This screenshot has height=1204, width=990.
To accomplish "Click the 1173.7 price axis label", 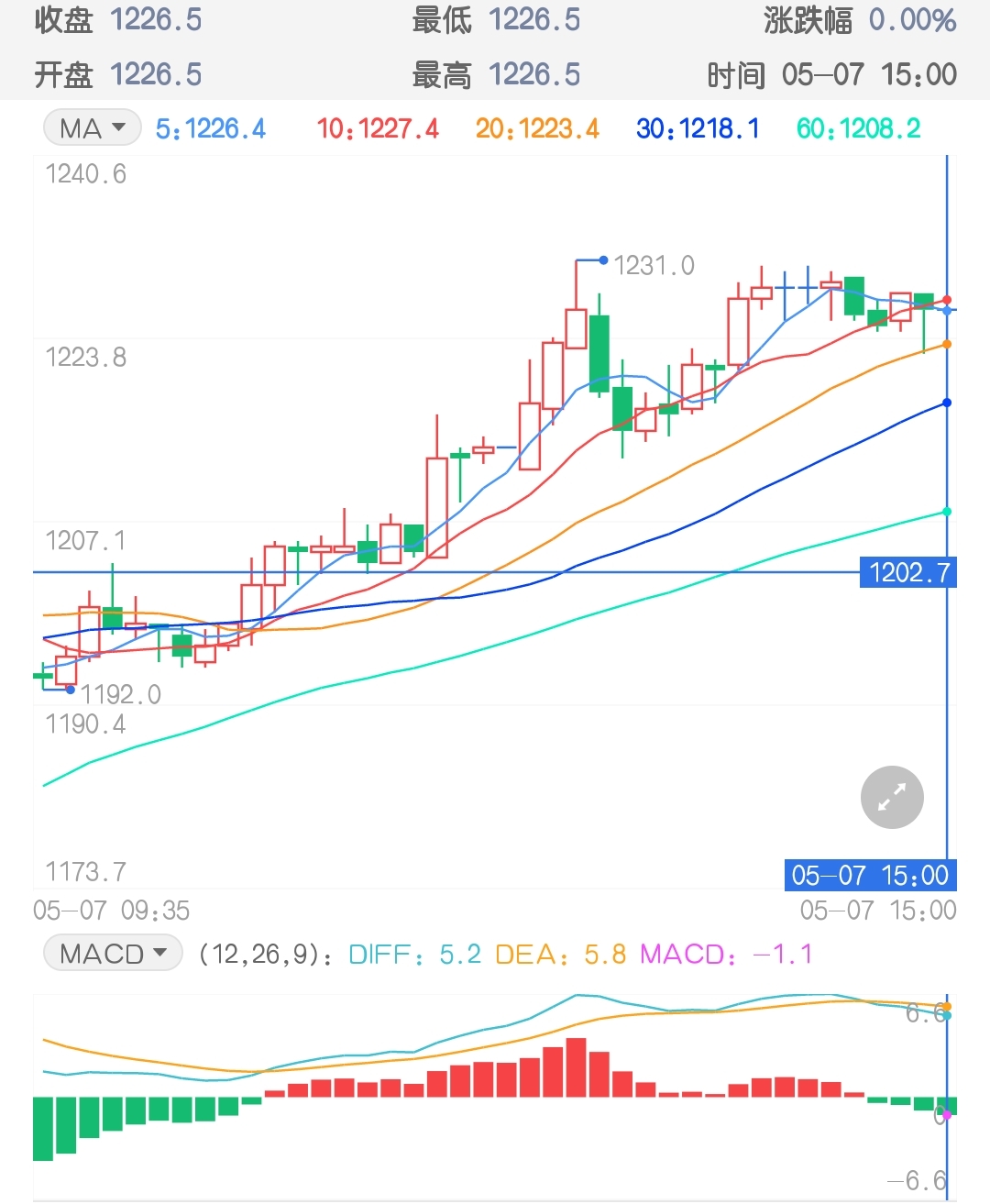I will pos(86,871).
